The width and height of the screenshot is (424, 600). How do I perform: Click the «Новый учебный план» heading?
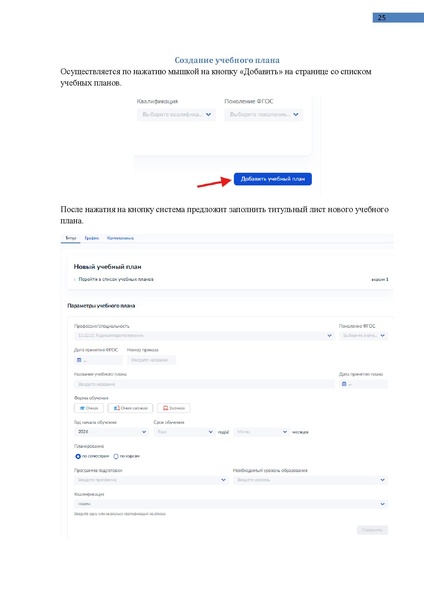[108, 267]
